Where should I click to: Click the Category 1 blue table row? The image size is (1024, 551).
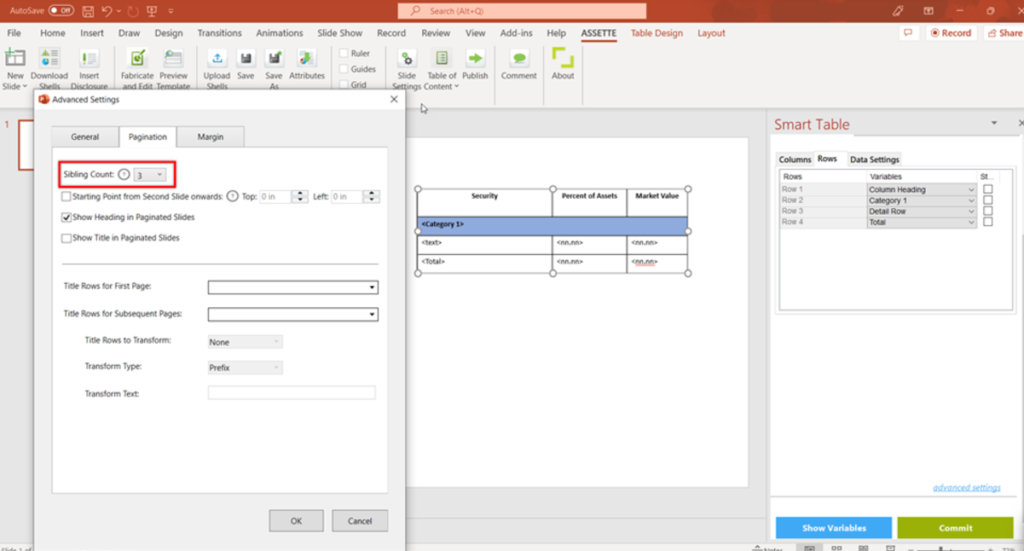[552, 225]
